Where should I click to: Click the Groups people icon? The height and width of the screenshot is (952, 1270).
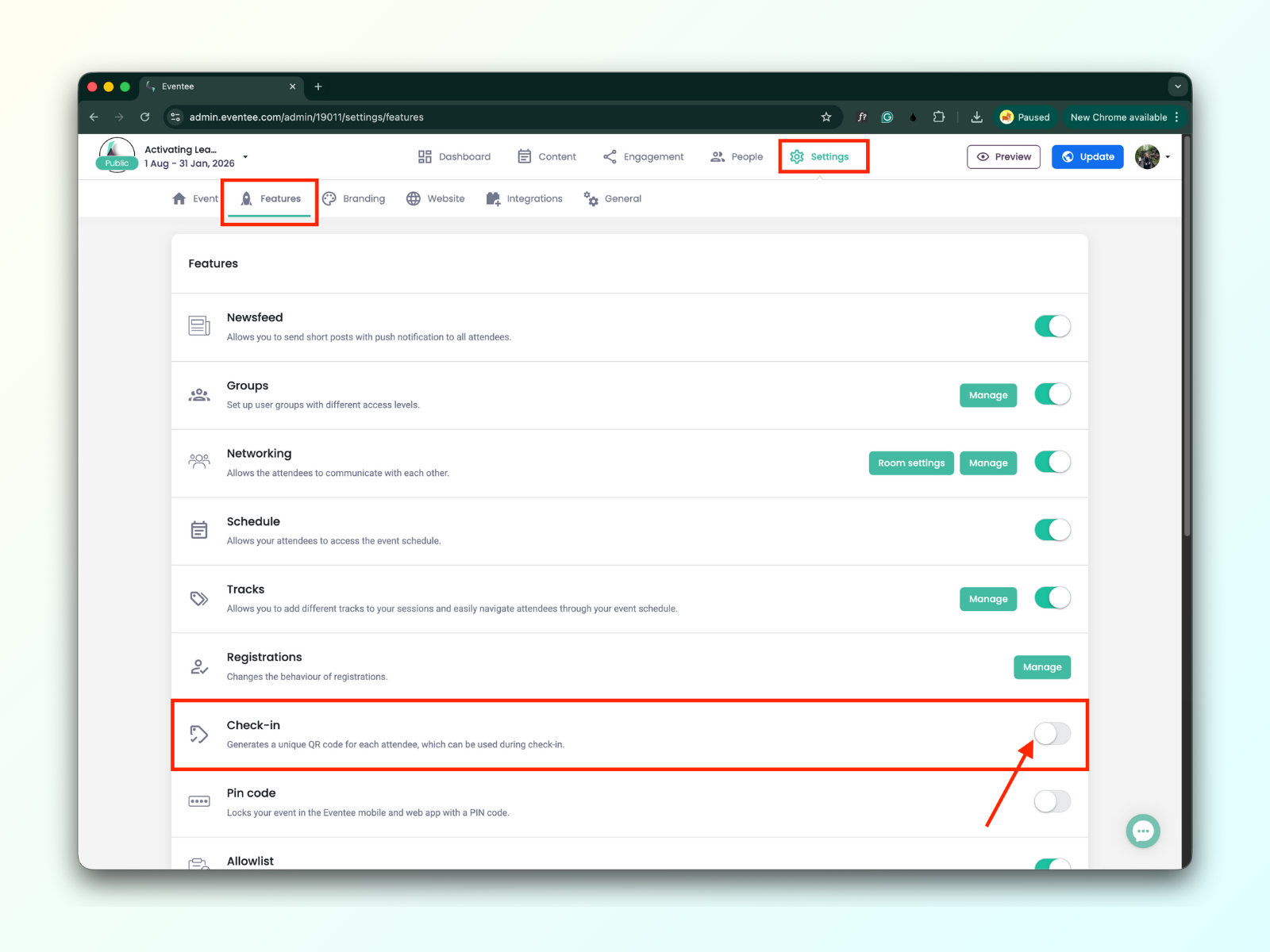(x=199, y=394)
